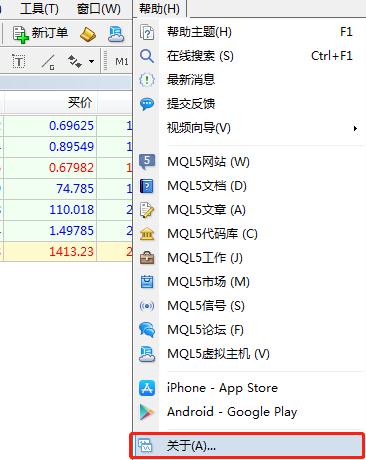
Task: Open 最新消息 latest news entry
Action: [x=248, y=80]
